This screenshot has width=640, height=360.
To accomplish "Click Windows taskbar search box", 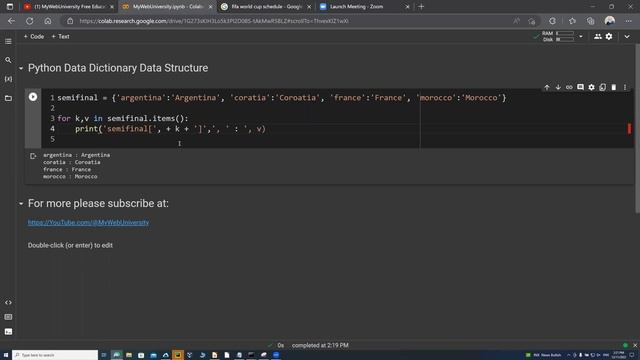I will (55, 355).
